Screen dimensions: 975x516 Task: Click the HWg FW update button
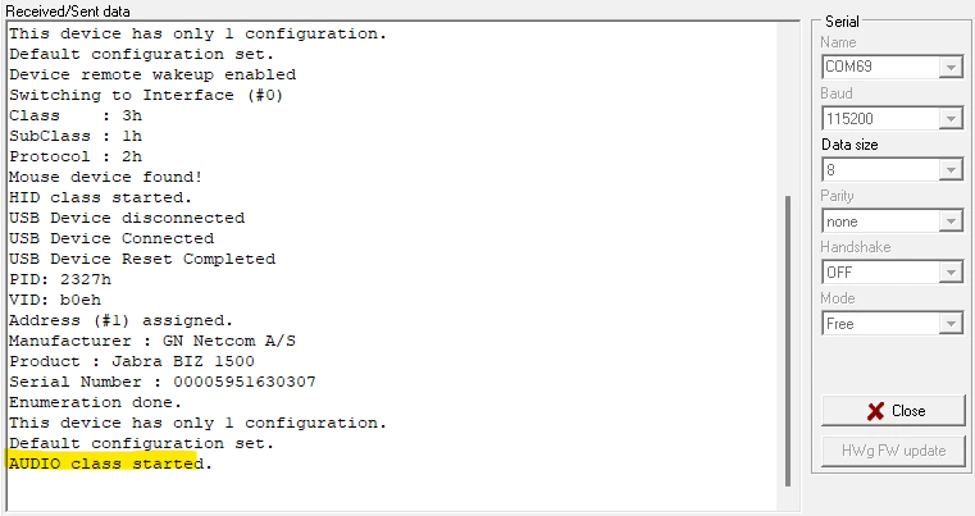(894, 451)
